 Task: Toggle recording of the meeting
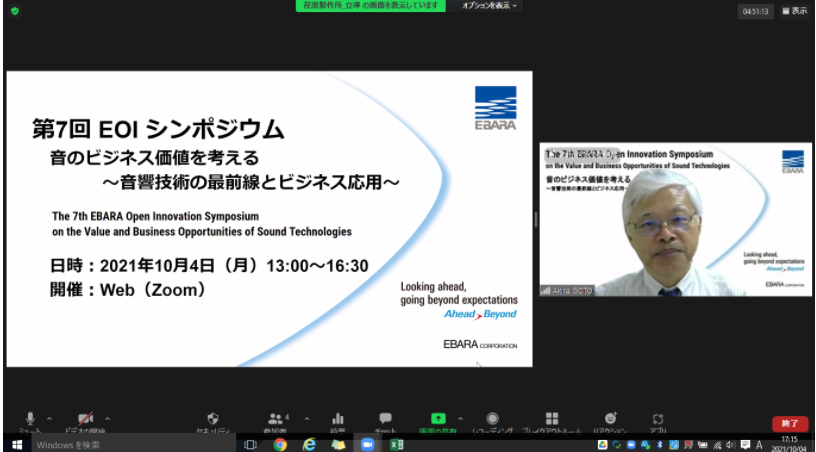491,419
